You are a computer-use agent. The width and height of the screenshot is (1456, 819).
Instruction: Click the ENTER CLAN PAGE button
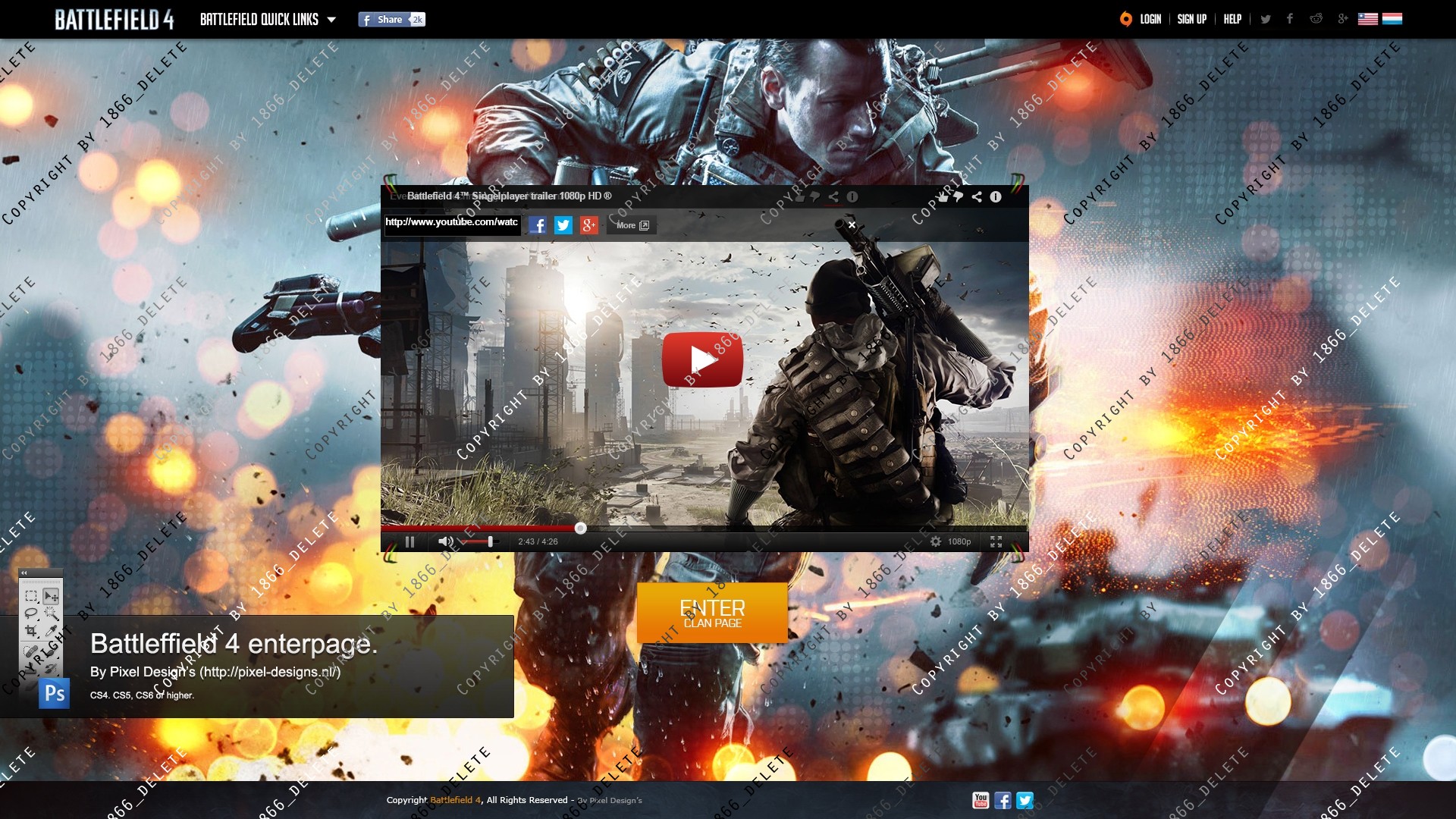712,613
